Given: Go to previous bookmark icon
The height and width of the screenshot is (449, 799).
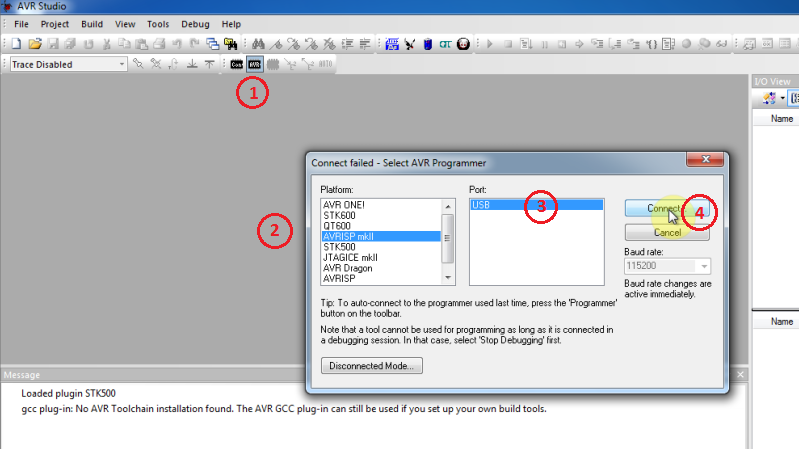Looking at the screenshot, I should click(x=311, y=44).
